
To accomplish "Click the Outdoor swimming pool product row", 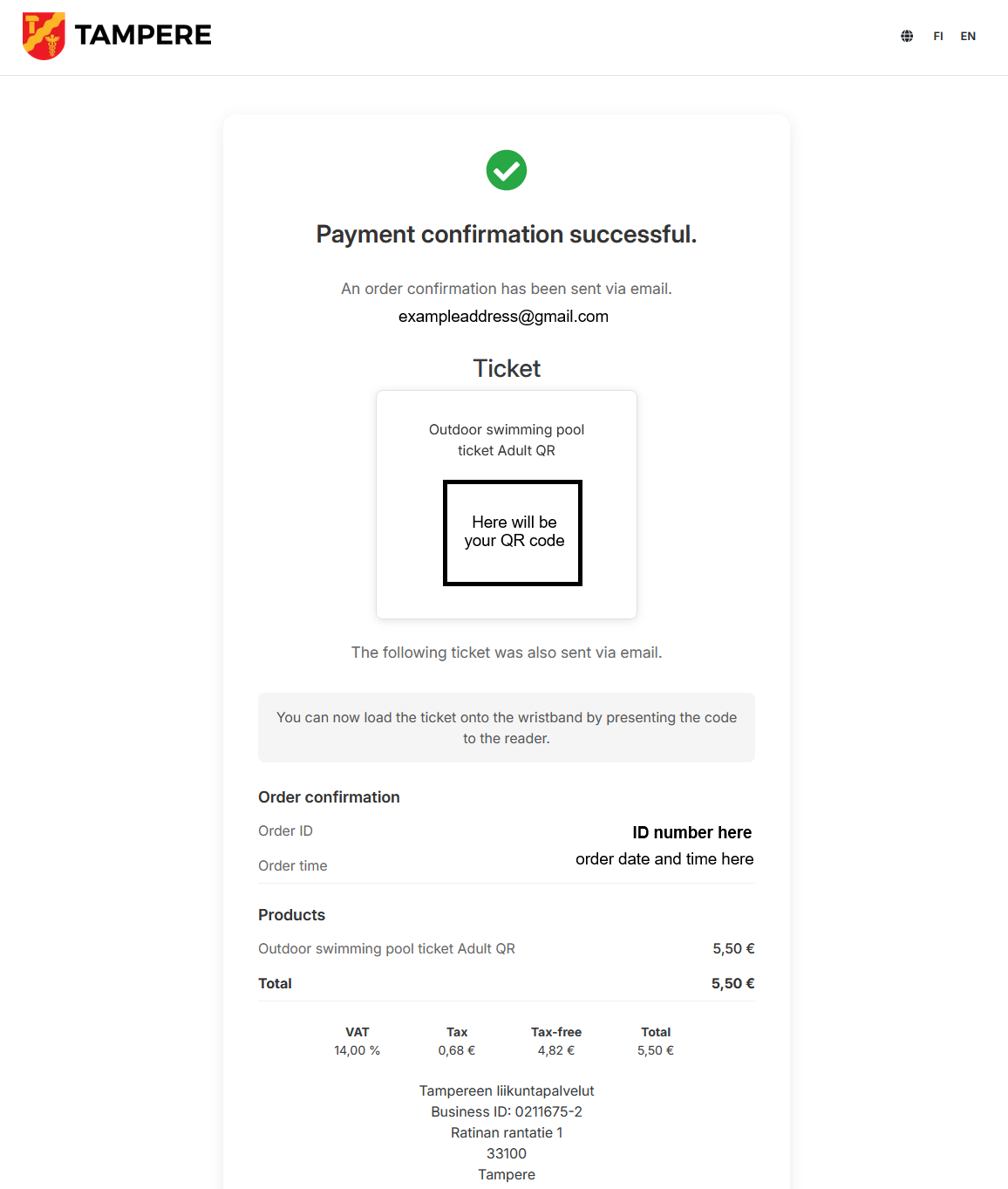I will (x=386, y=948).
